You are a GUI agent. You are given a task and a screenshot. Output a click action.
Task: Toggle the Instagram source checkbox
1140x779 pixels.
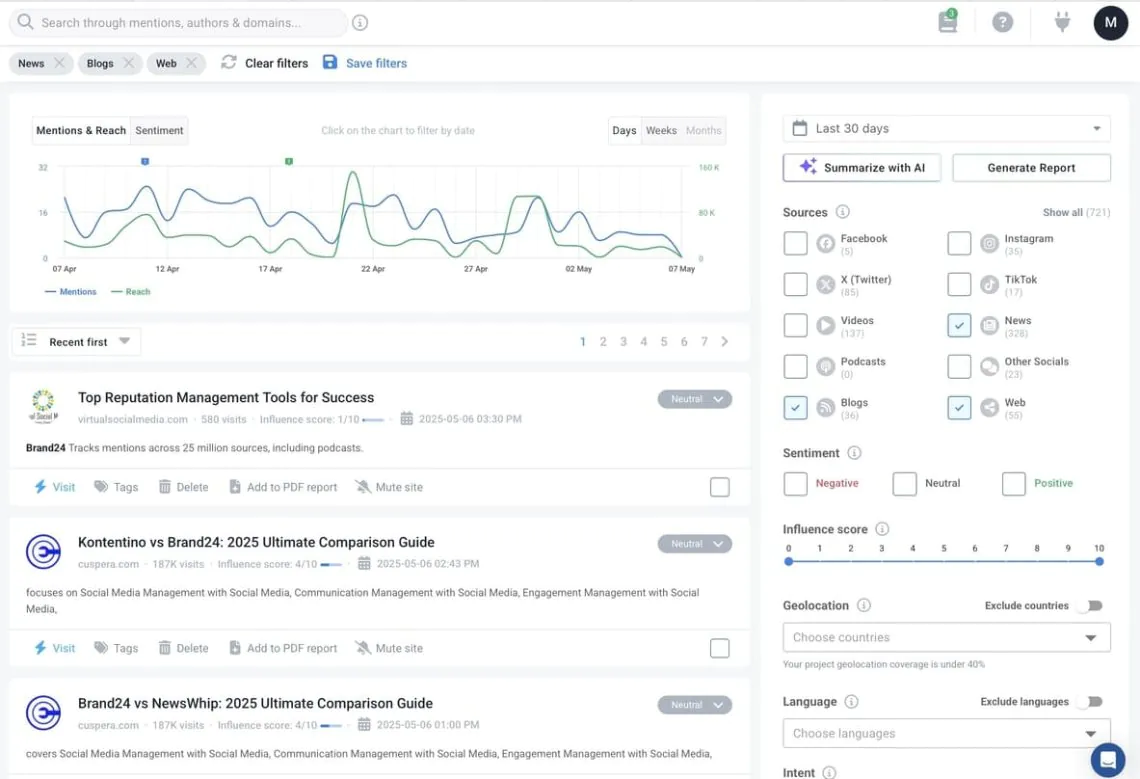[x=959, y=243]
